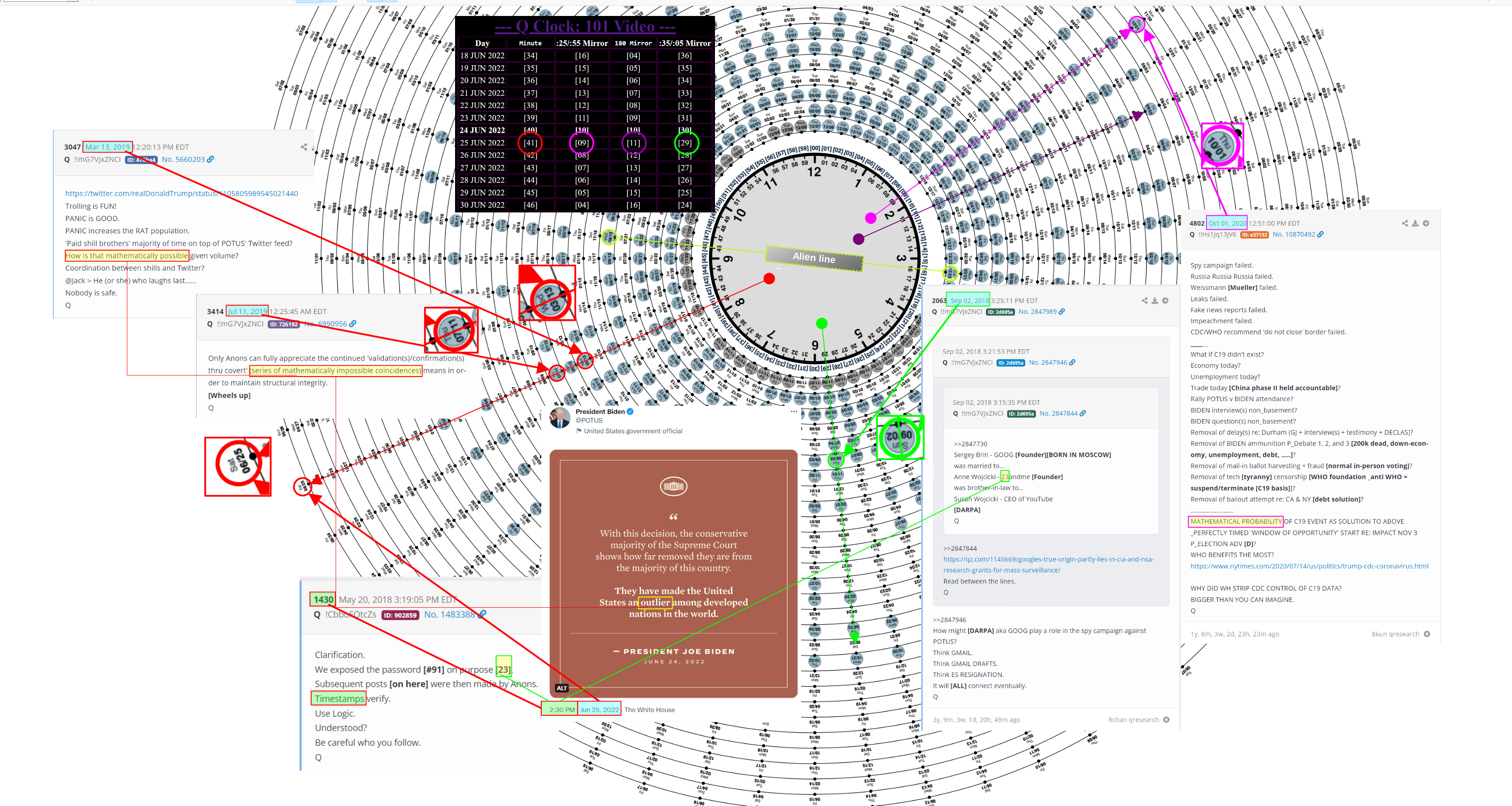Click the tripcode !CbboFOtcZs on post 1430
The height and width of the screenshot is (806, 1512).
[x=350, y=615]
